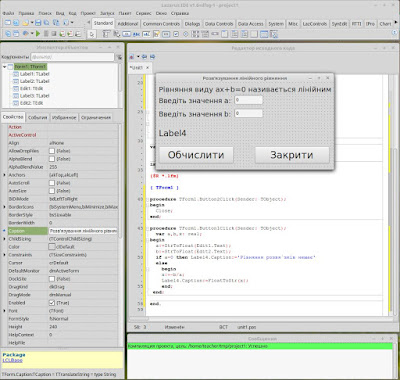Click the Caption property value field

(83, 231)
